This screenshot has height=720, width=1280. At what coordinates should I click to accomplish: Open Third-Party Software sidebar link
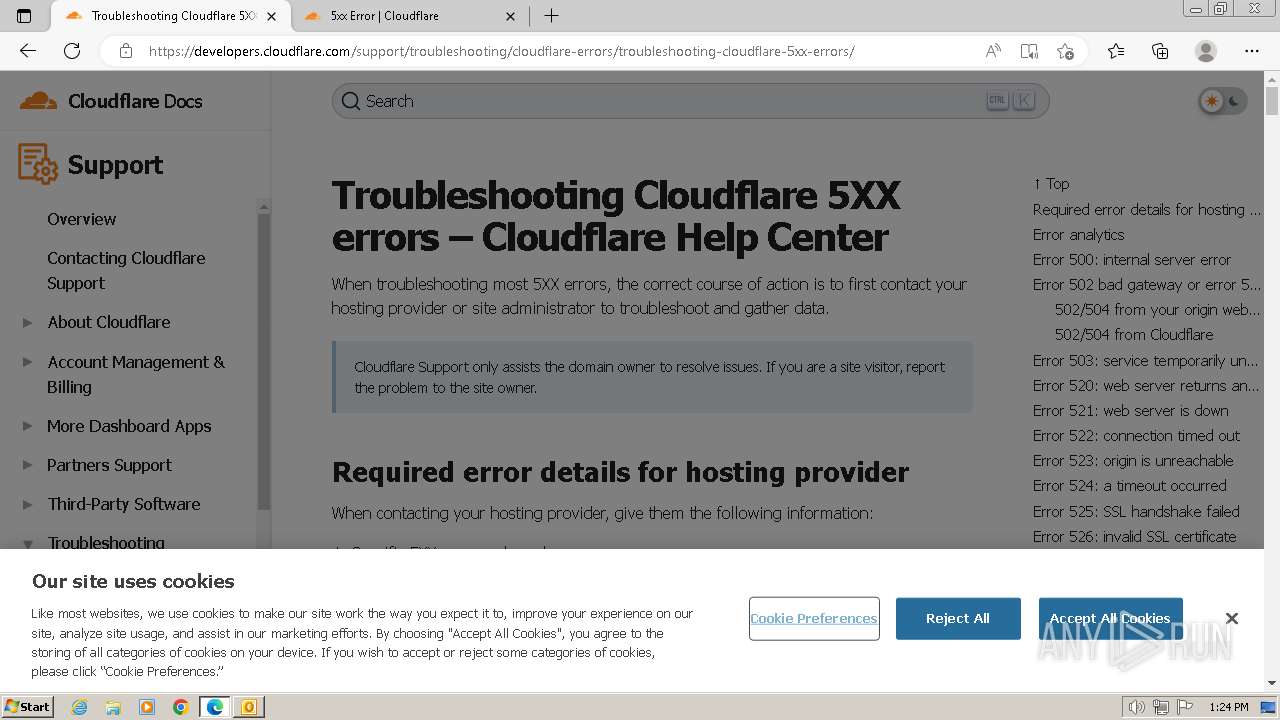124,504
